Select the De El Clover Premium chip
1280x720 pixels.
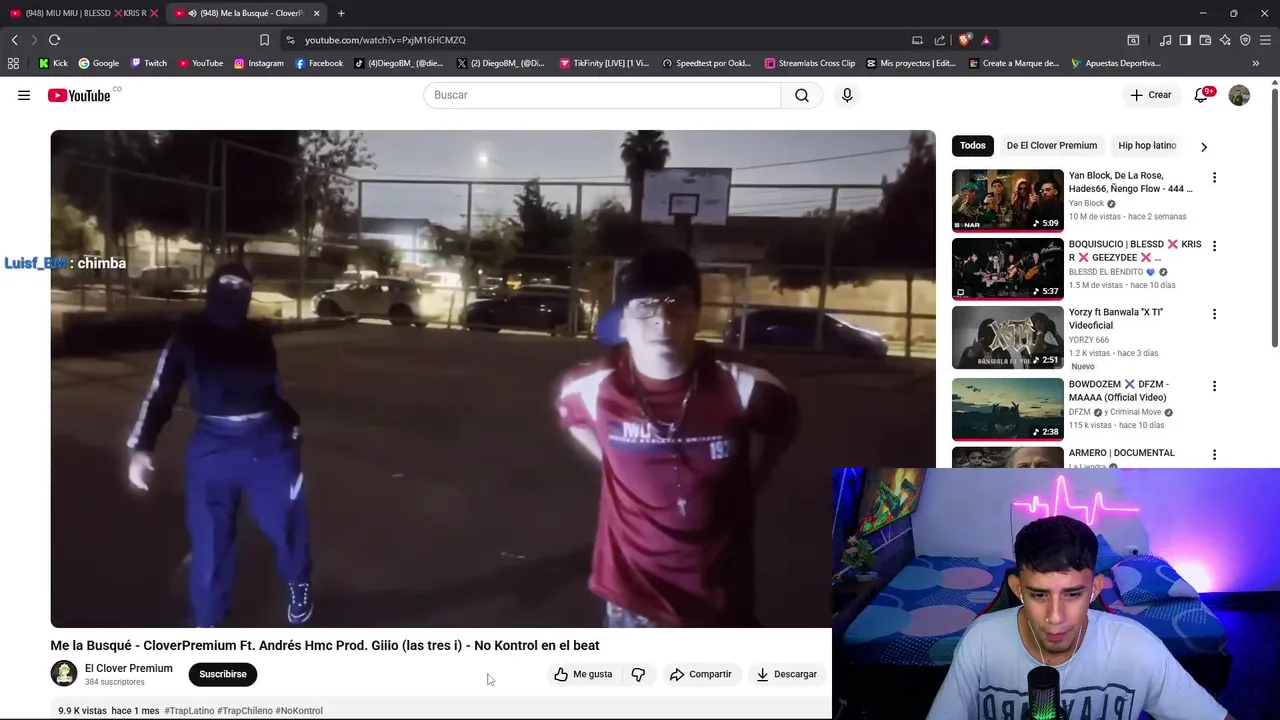point(1052,146)
